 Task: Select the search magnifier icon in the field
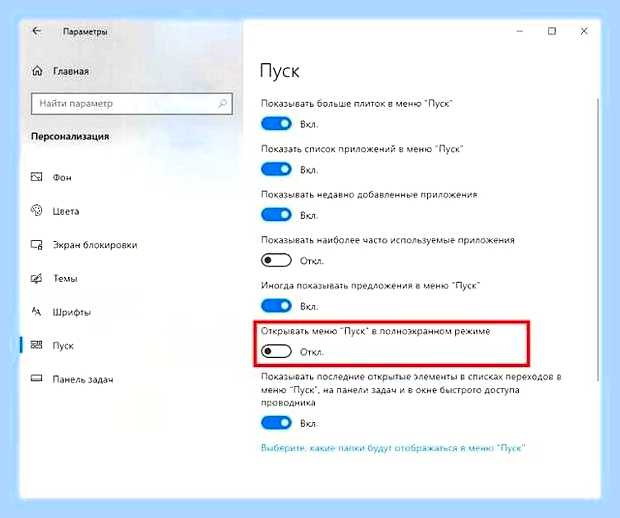pyautogui.click(x=223, y=104)
